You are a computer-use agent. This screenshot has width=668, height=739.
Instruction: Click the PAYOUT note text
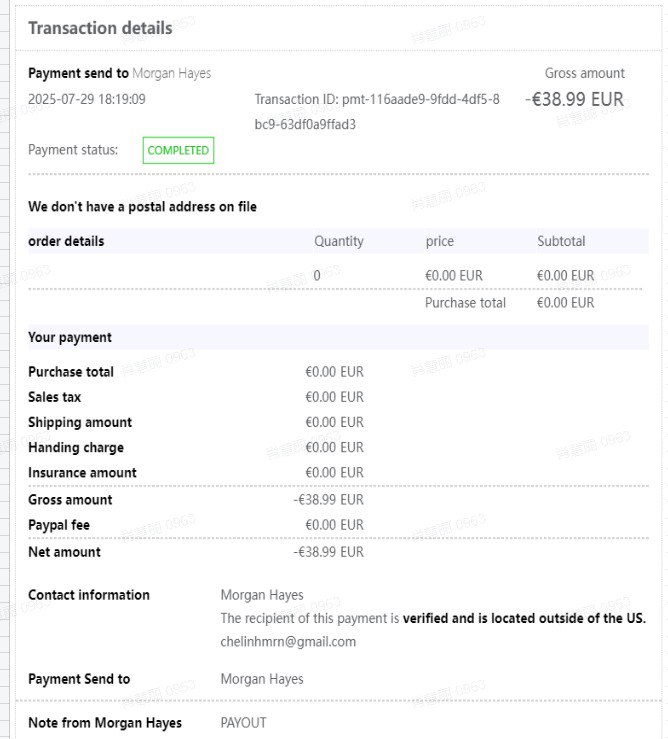coord(243,722)
